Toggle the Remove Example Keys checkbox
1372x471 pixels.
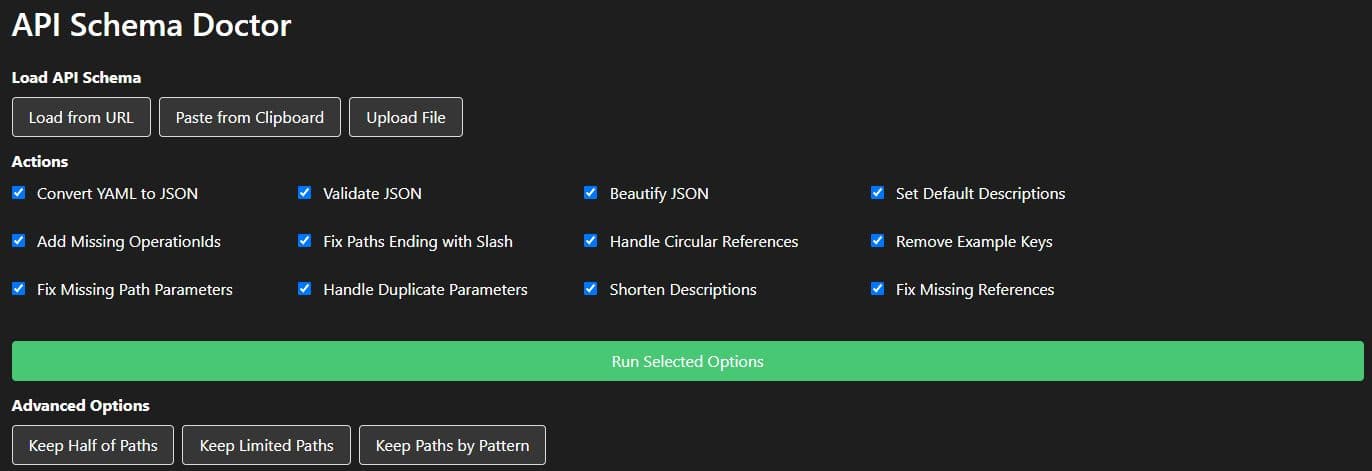[878, 241]
